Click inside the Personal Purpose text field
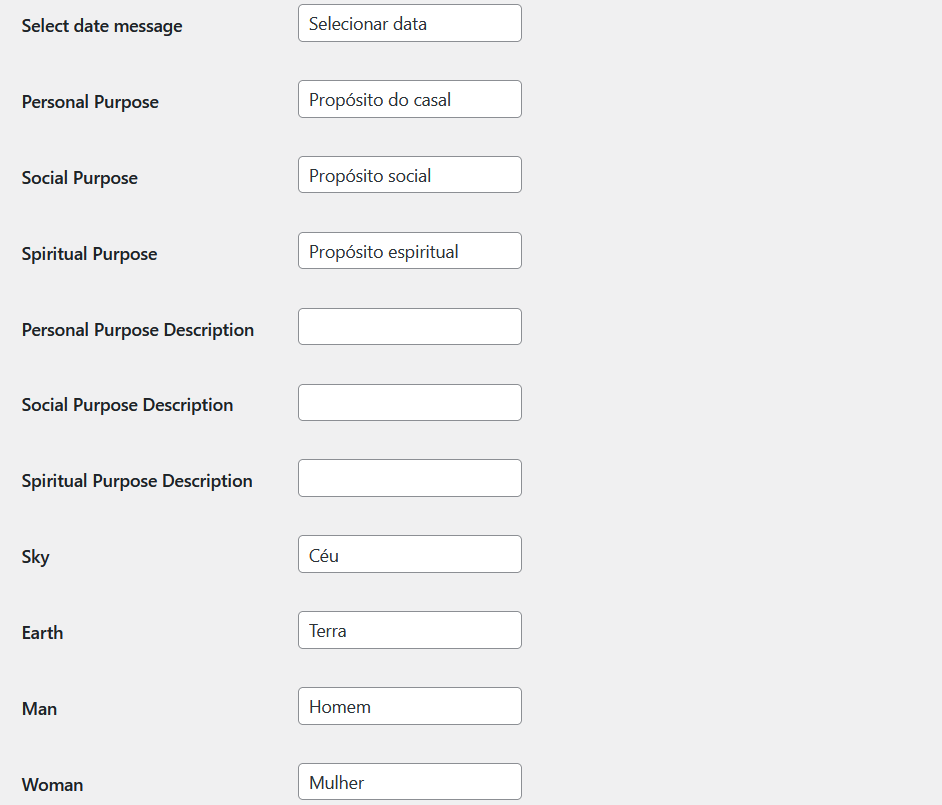Image resolution: width=942 pixels, height=805 pixels. point(409,98)
